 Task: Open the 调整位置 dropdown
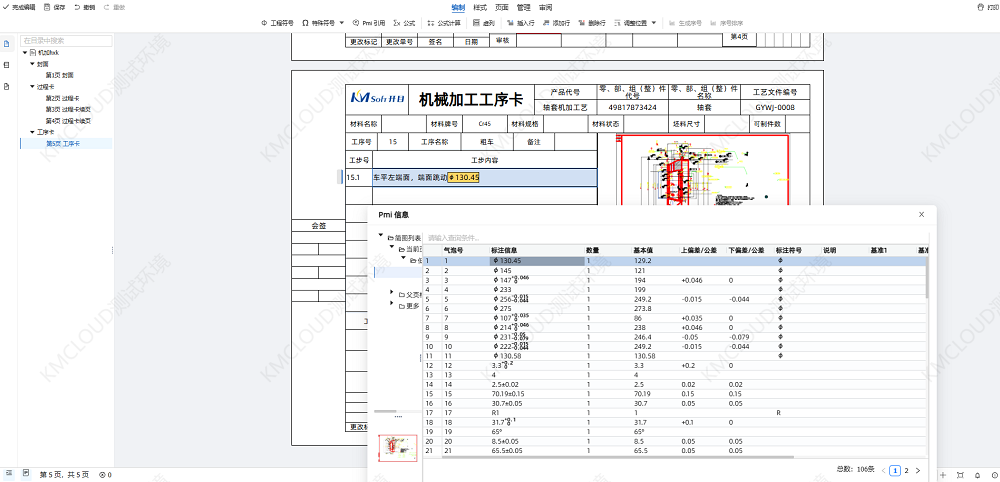pos(635,23)
